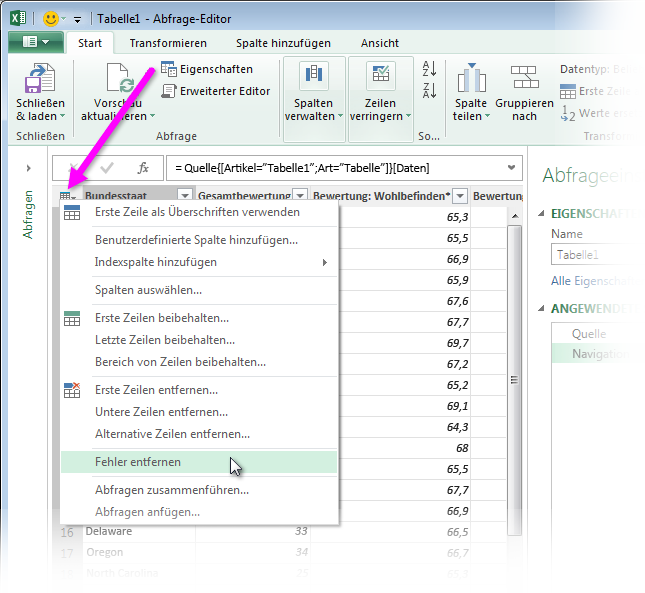Click the value 68 in Wohlbefinden column
645x593 pixels.
pos(462,448)
